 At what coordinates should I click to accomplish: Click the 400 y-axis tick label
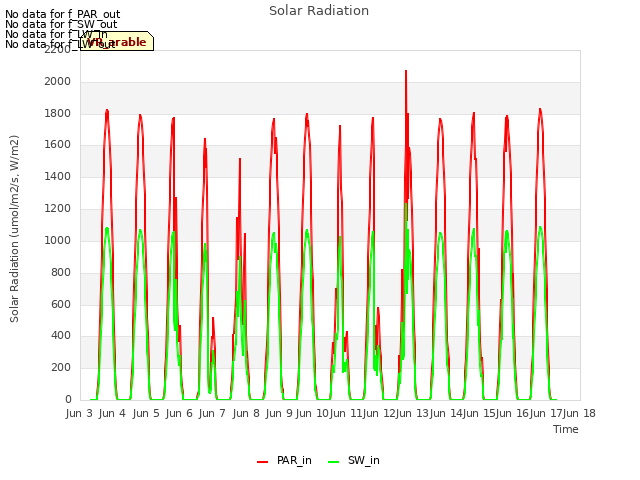click(x=61, y=336)
